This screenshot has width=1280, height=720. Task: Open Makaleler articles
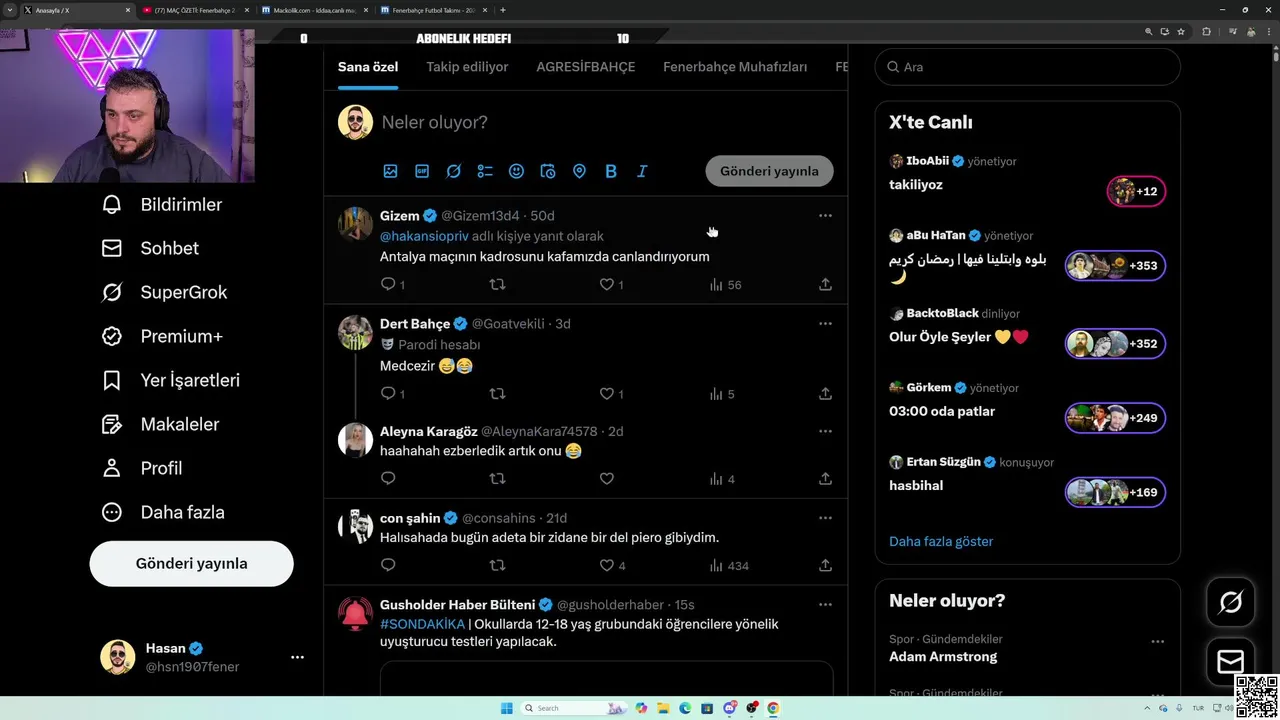coord(160,425)
